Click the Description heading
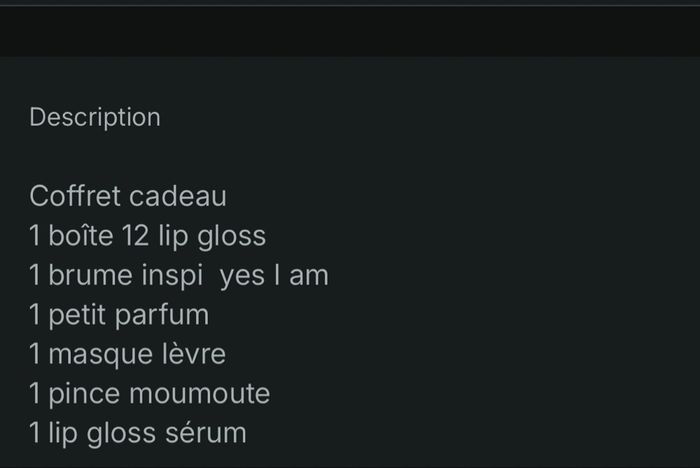700x468 pixels. click(x=95, y=117)
